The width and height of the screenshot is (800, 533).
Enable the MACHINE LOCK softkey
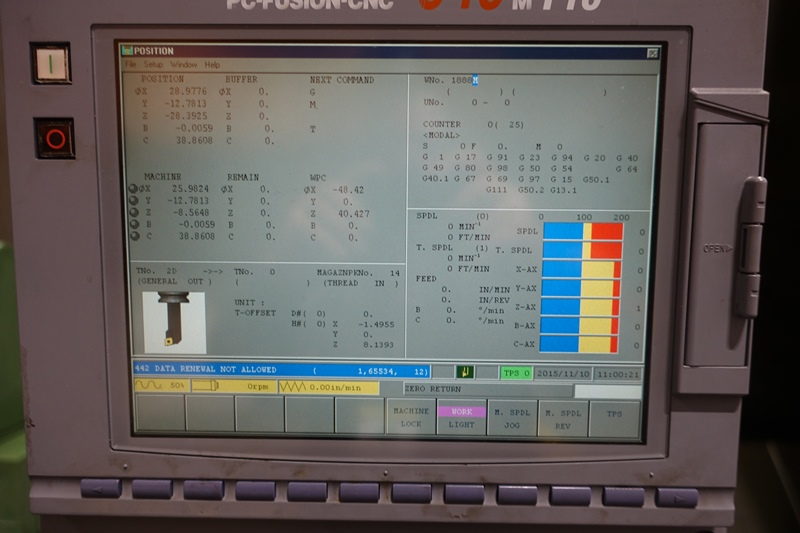pyautogui.click(x=410, y=417)
